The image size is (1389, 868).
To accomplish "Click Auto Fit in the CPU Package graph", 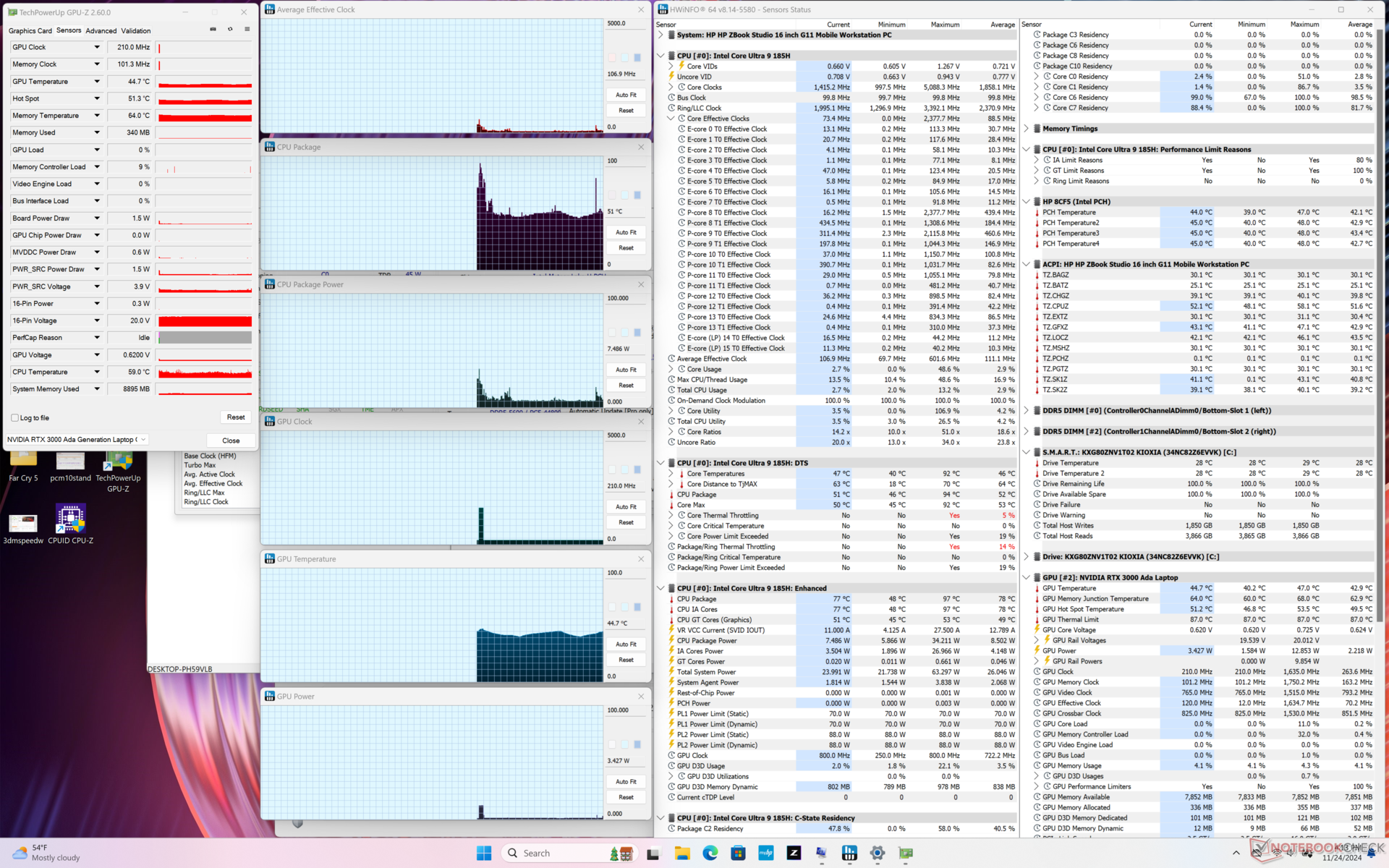I will (626, 233).
